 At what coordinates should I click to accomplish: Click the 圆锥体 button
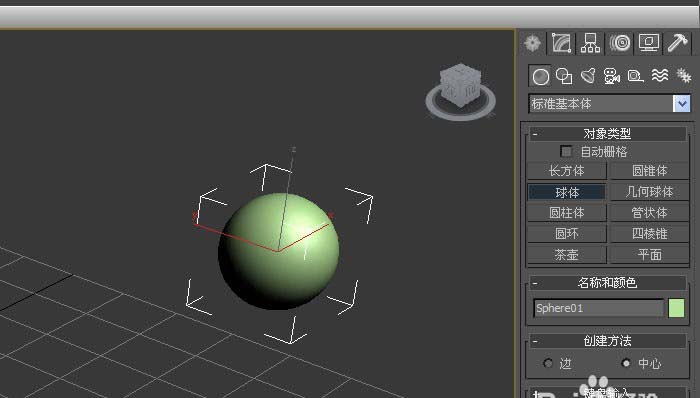650,171
